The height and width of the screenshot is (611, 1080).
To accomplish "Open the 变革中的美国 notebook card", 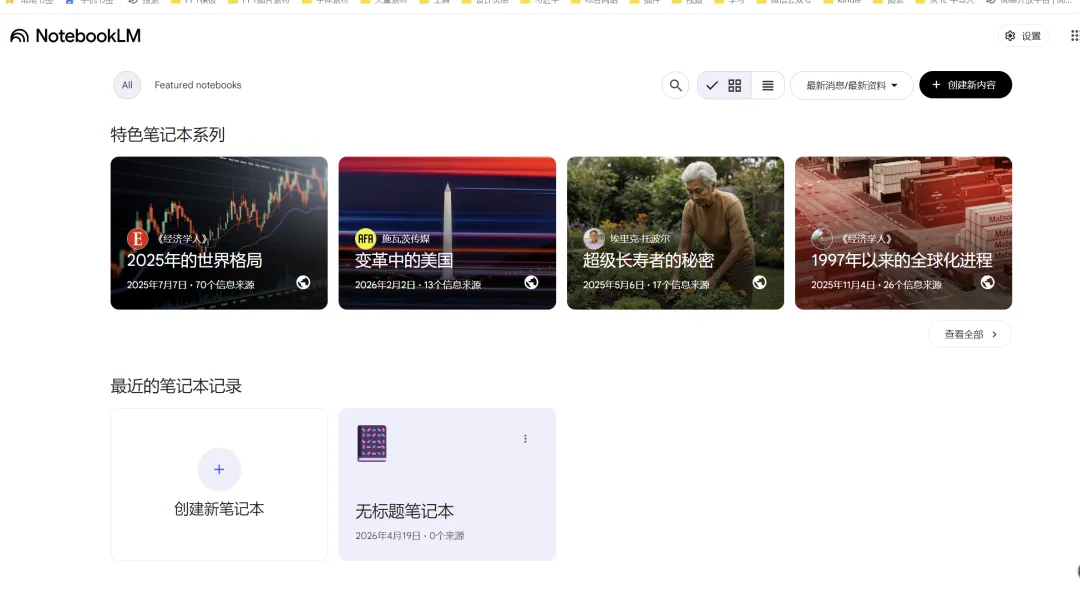I will 447,233.
